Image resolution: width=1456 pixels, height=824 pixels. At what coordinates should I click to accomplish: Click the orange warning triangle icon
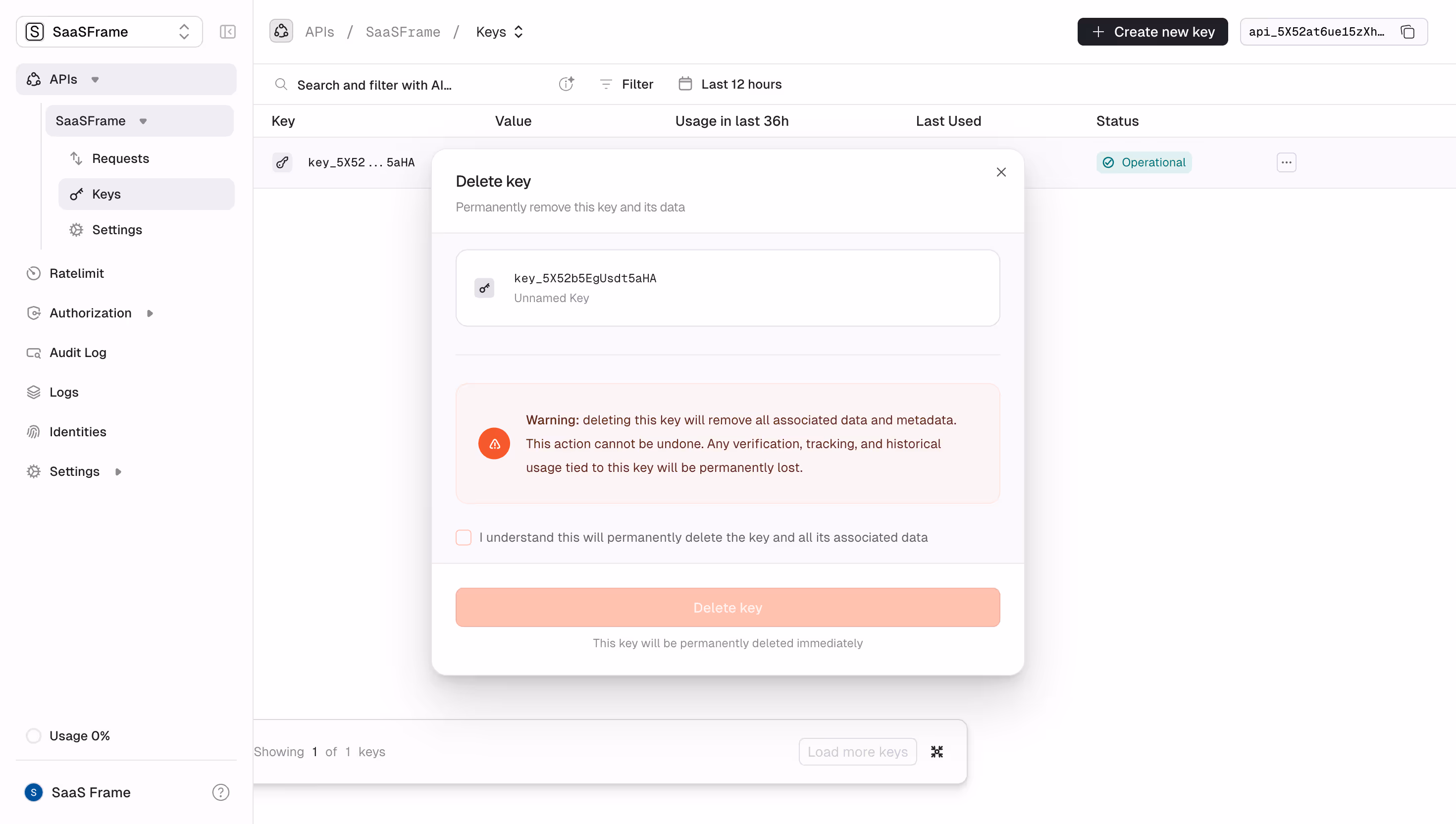pyautogui.click(x=494, y=444)
